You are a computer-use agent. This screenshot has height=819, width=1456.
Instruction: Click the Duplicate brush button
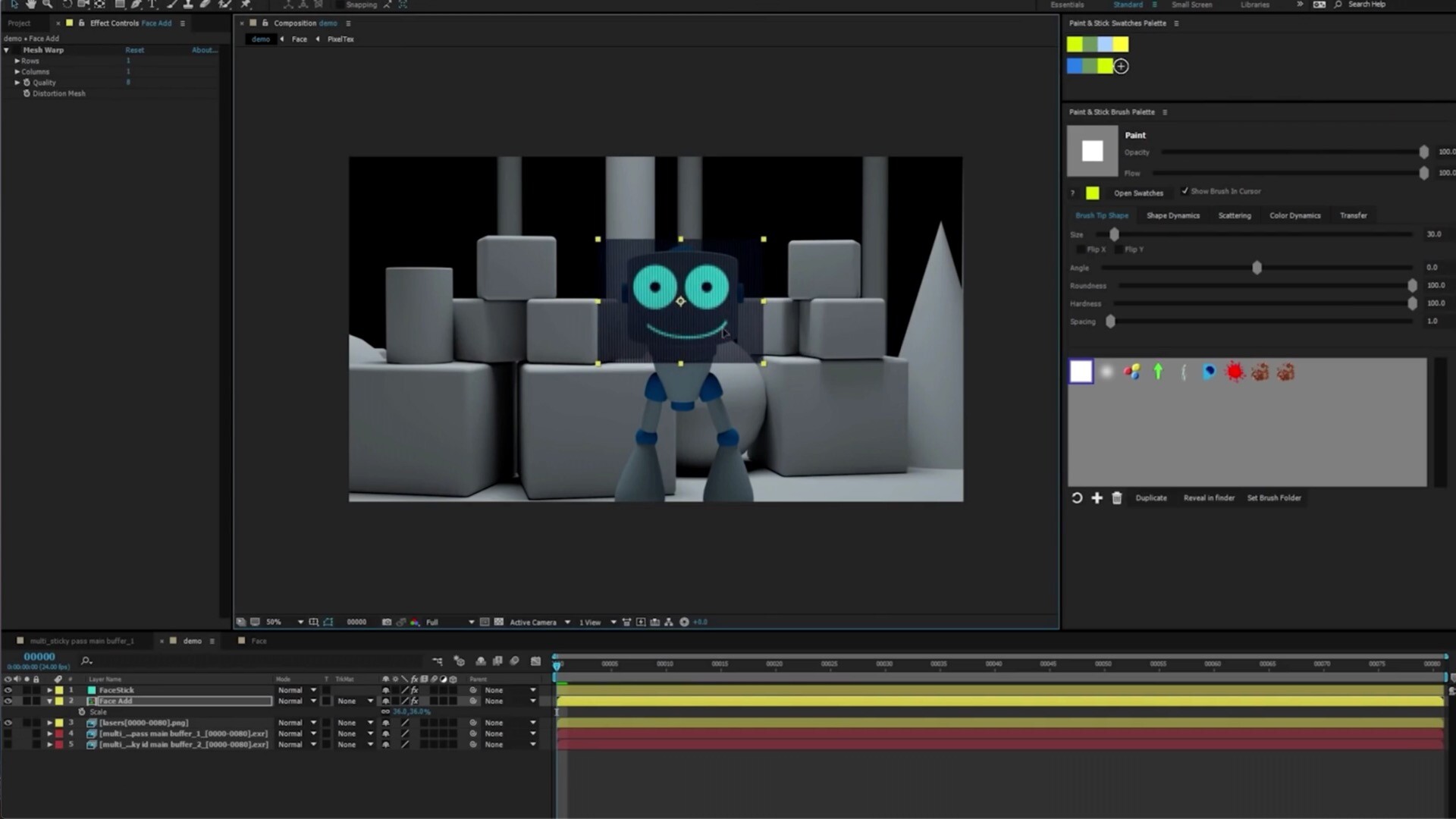(1150, 498)
